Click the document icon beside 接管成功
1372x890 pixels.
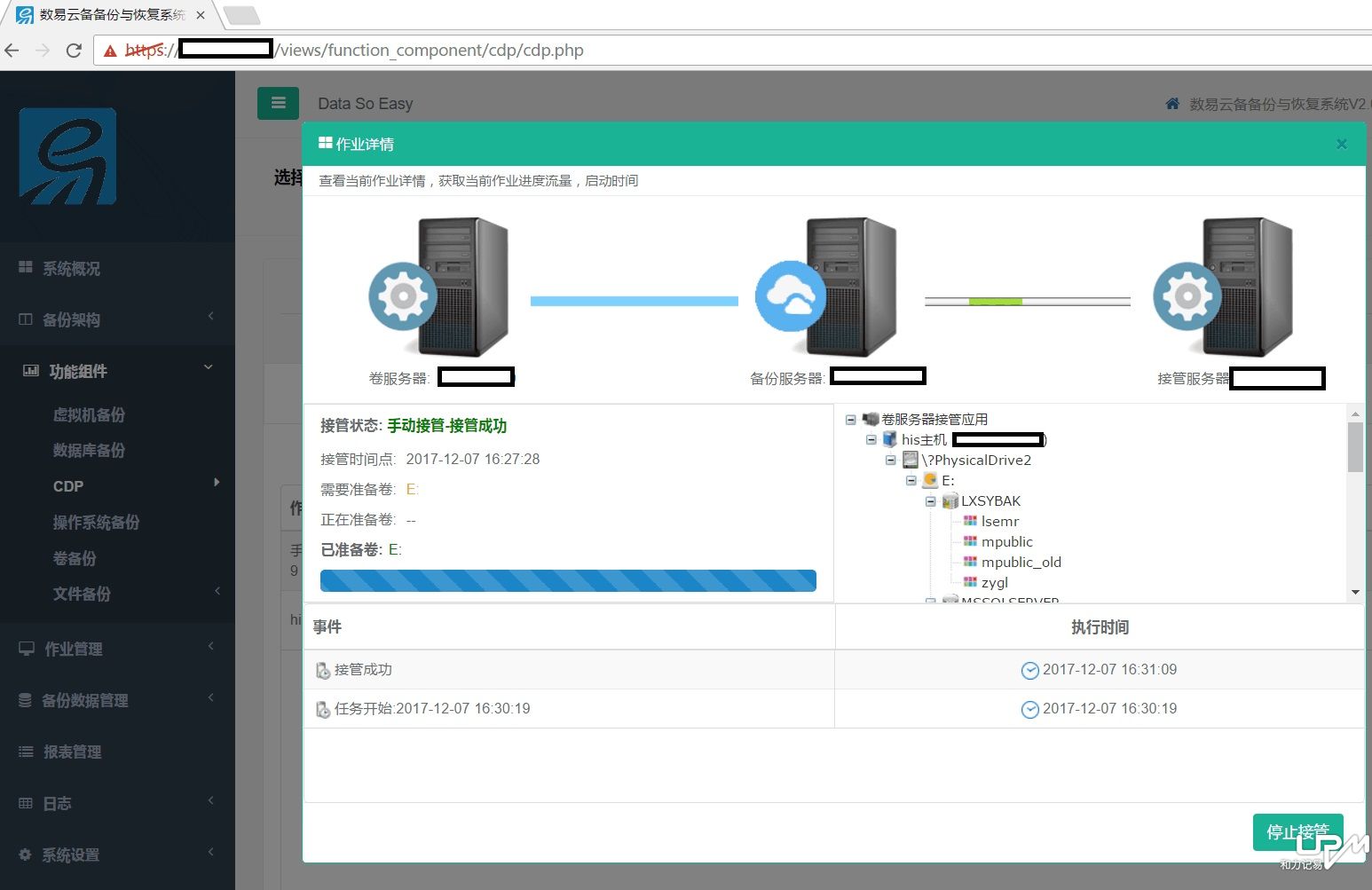tap(323, 671)
